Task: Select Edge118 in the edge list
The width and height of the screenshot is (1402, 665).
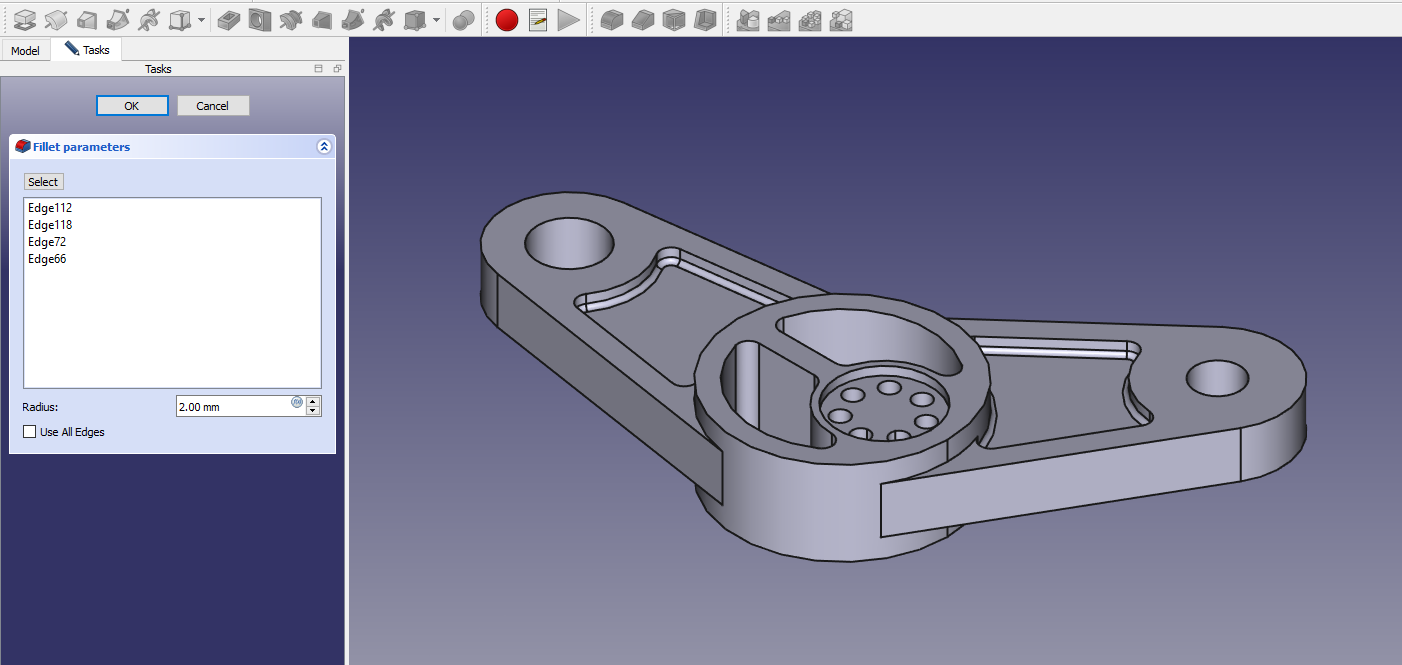Action: (50, 225)
